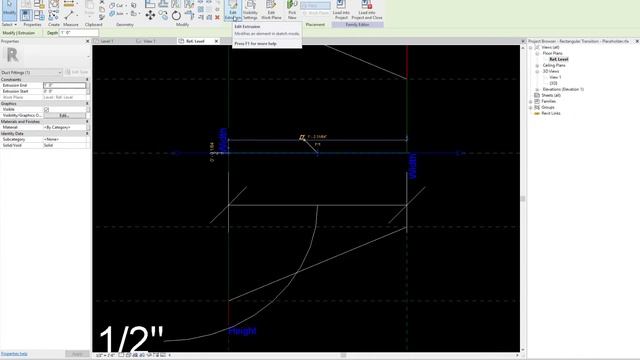
Task: Click the Edit Extrusion ribbon button
Action: coord(233,10)
